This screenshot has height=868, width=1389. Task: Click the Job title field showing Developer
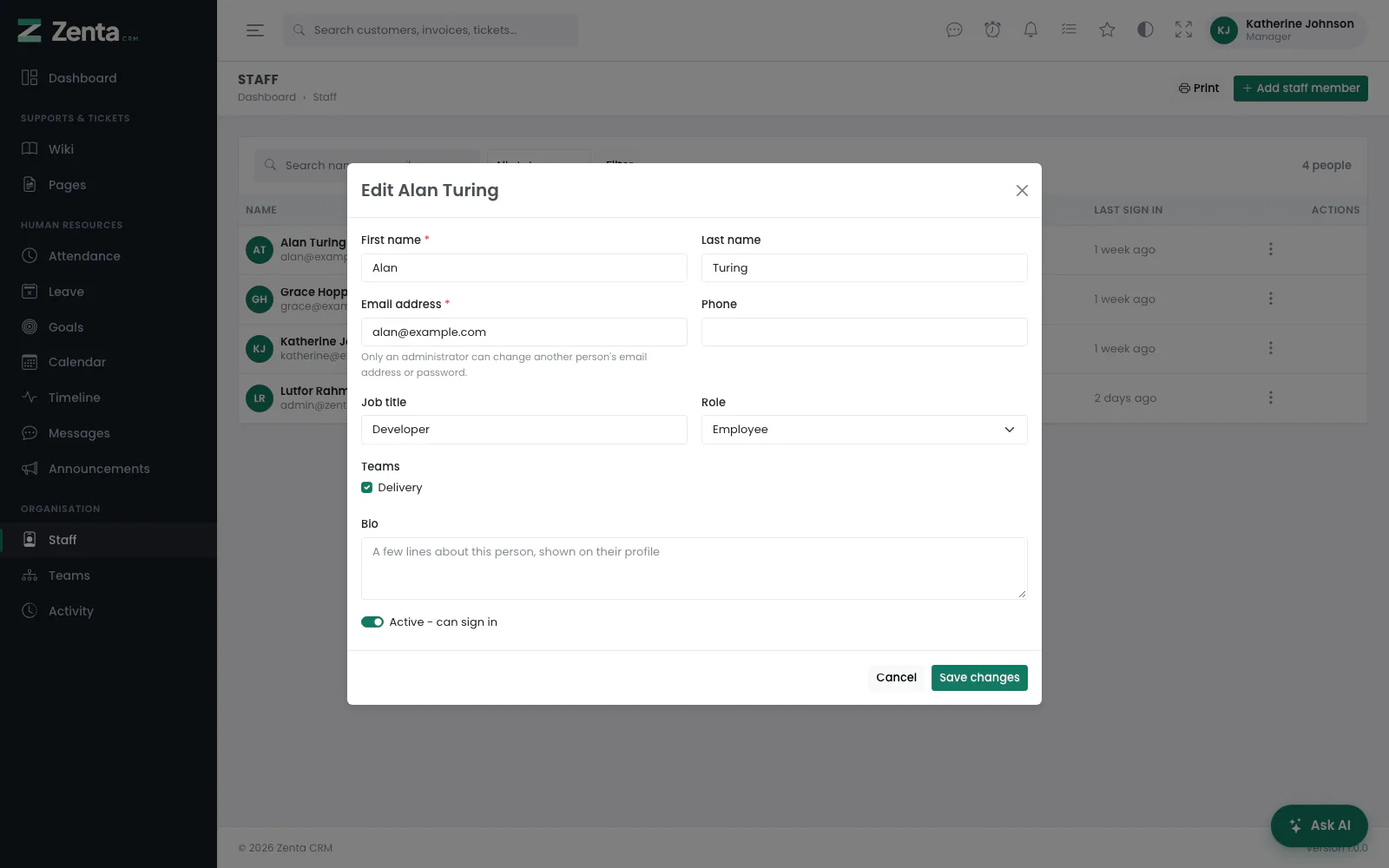pyautogui.click(x=524, y=430)
